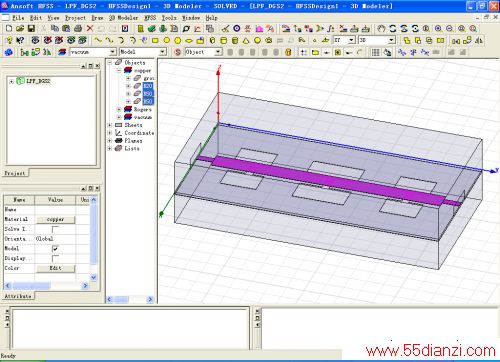Toggle the Solve Inside checkbox

pos(55,229)
